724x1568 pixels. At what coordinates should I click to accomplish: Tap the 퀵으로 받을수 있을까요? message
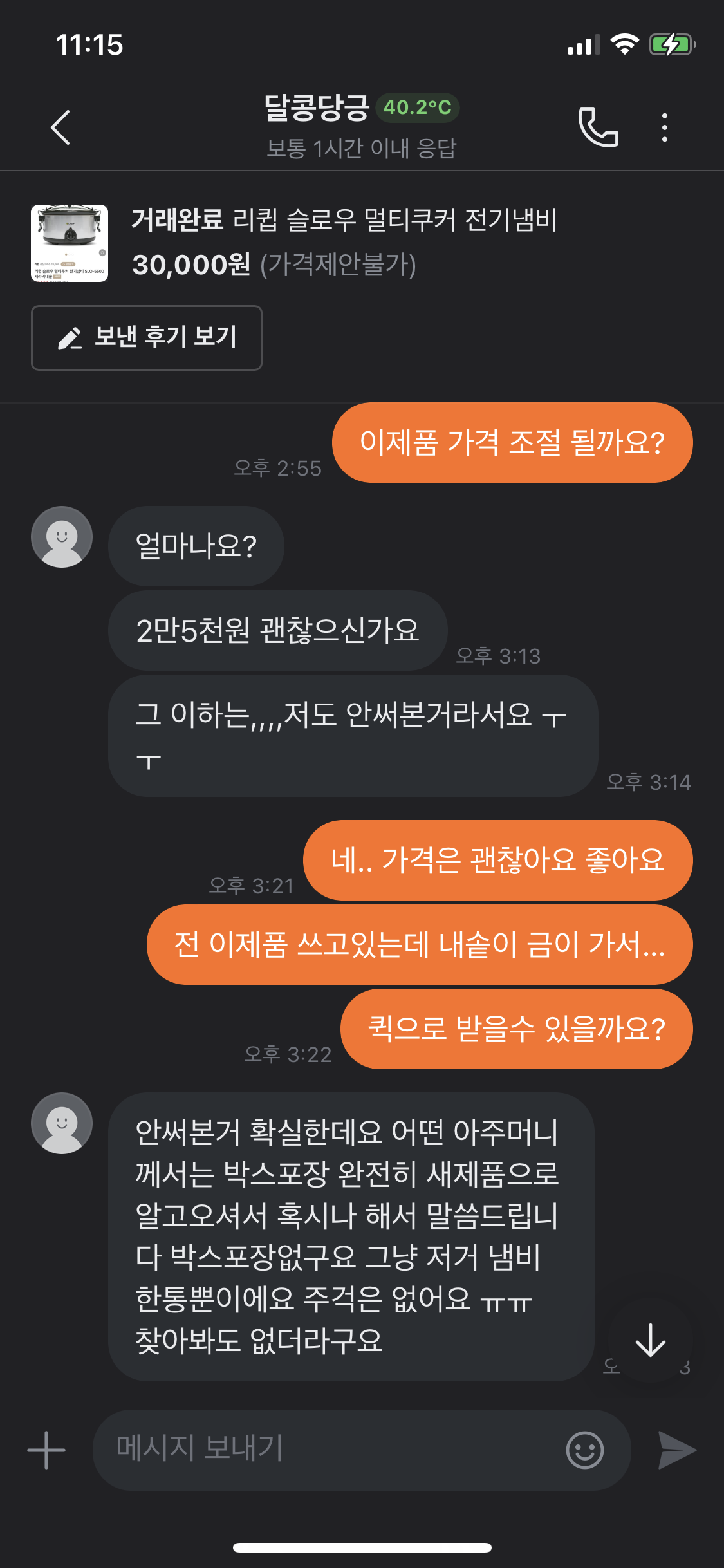tap(516, 1029)
